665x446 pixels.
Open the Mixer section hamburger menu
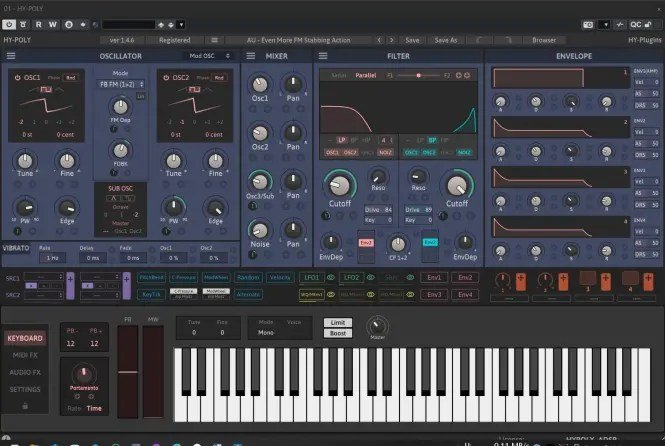pyautogui.click(x=251, y=56)
